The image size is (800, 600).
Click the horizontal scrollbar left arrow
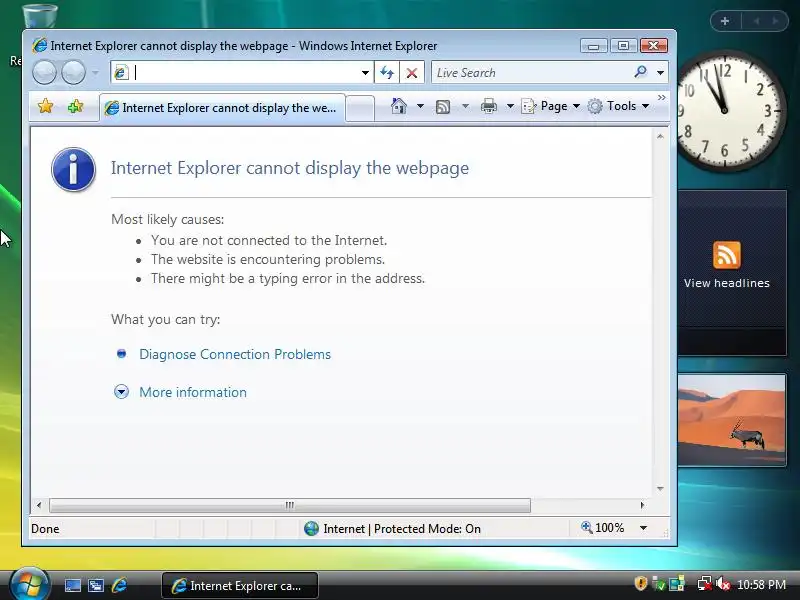(x=39, y=505)
